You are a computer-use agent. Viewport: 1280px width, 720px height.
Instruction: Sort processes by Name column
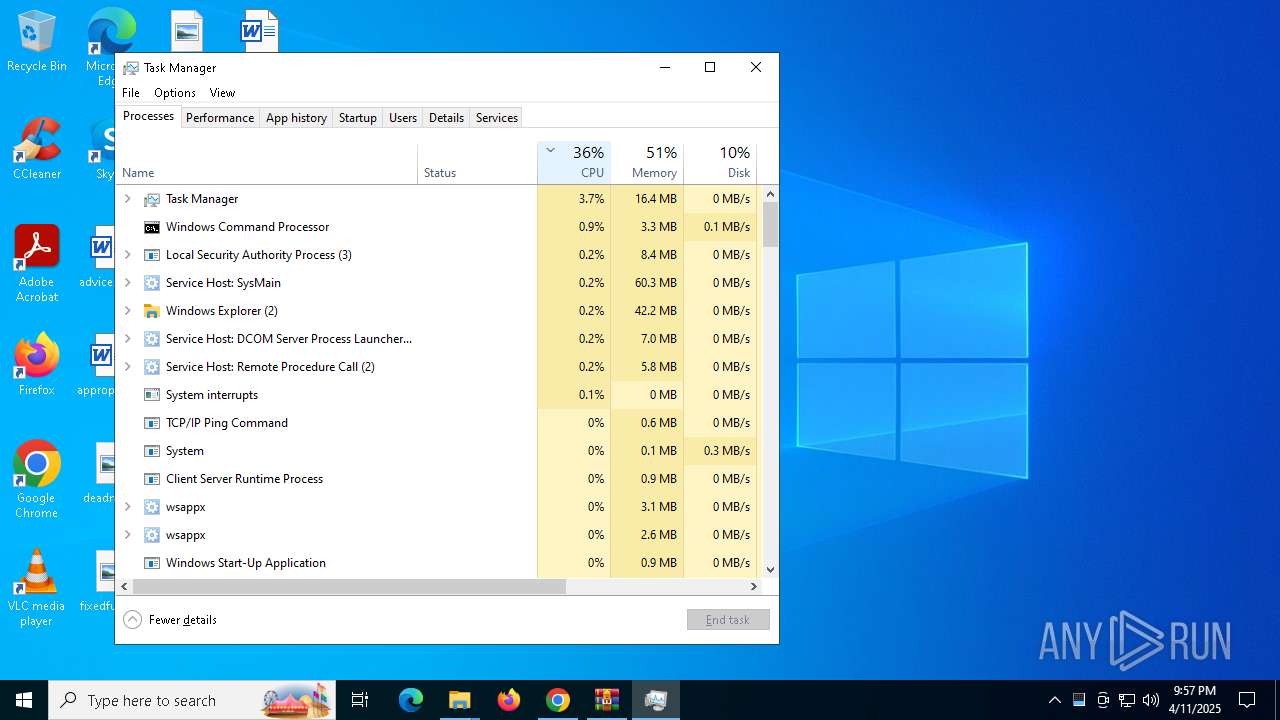point(267,163)
